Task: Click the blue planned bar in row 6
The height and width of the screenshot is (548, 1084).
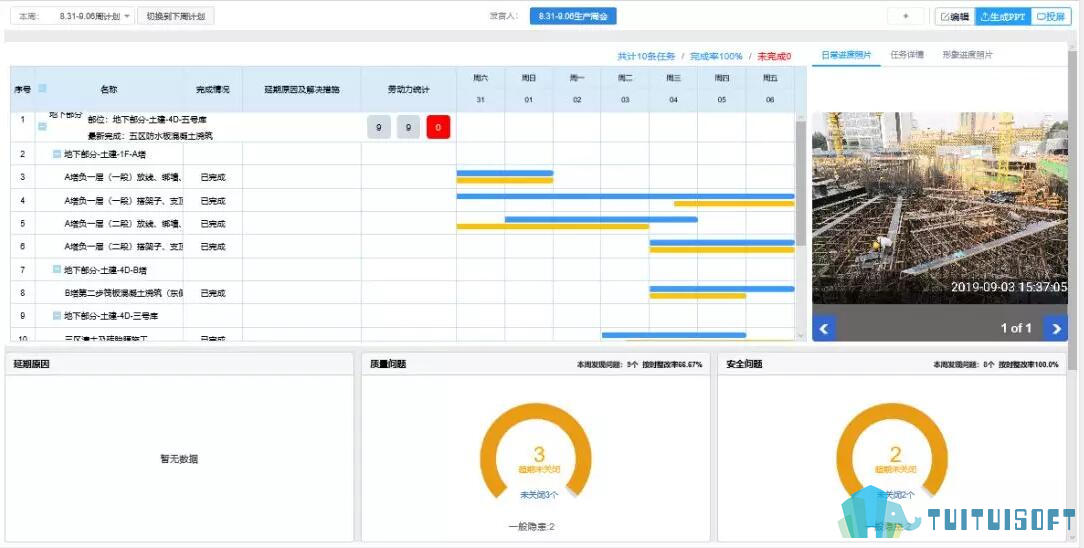Action: (x=722, y=243)
